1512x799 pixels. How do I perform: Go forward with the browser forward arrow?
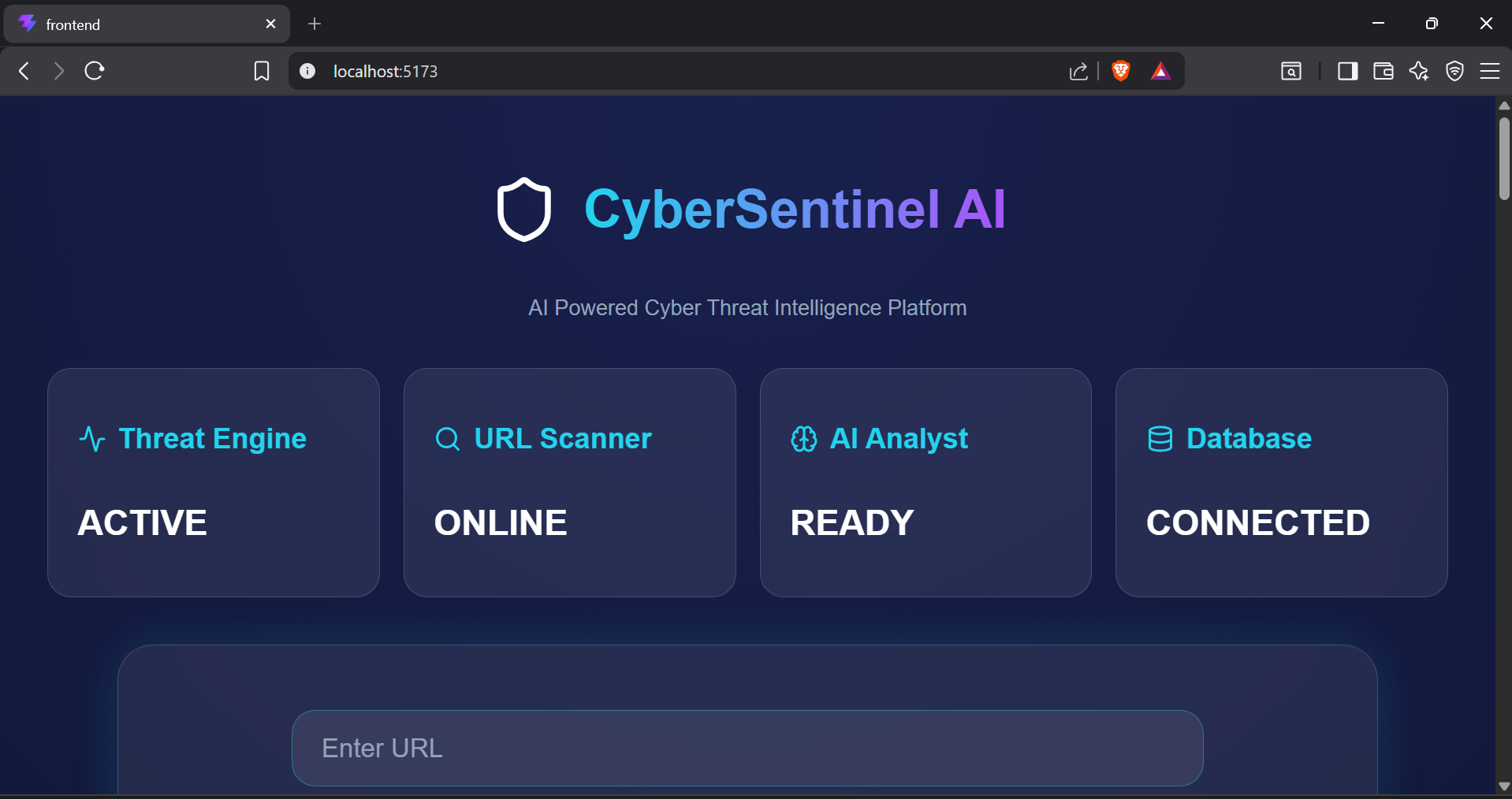pos(58,71)
